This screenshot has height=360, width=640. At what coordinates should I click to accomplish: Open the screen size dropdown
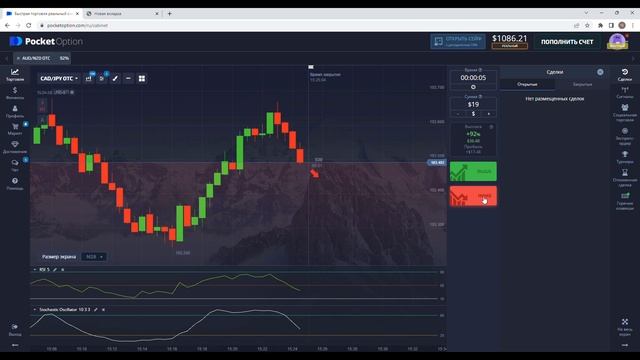[x=94, y=257]
